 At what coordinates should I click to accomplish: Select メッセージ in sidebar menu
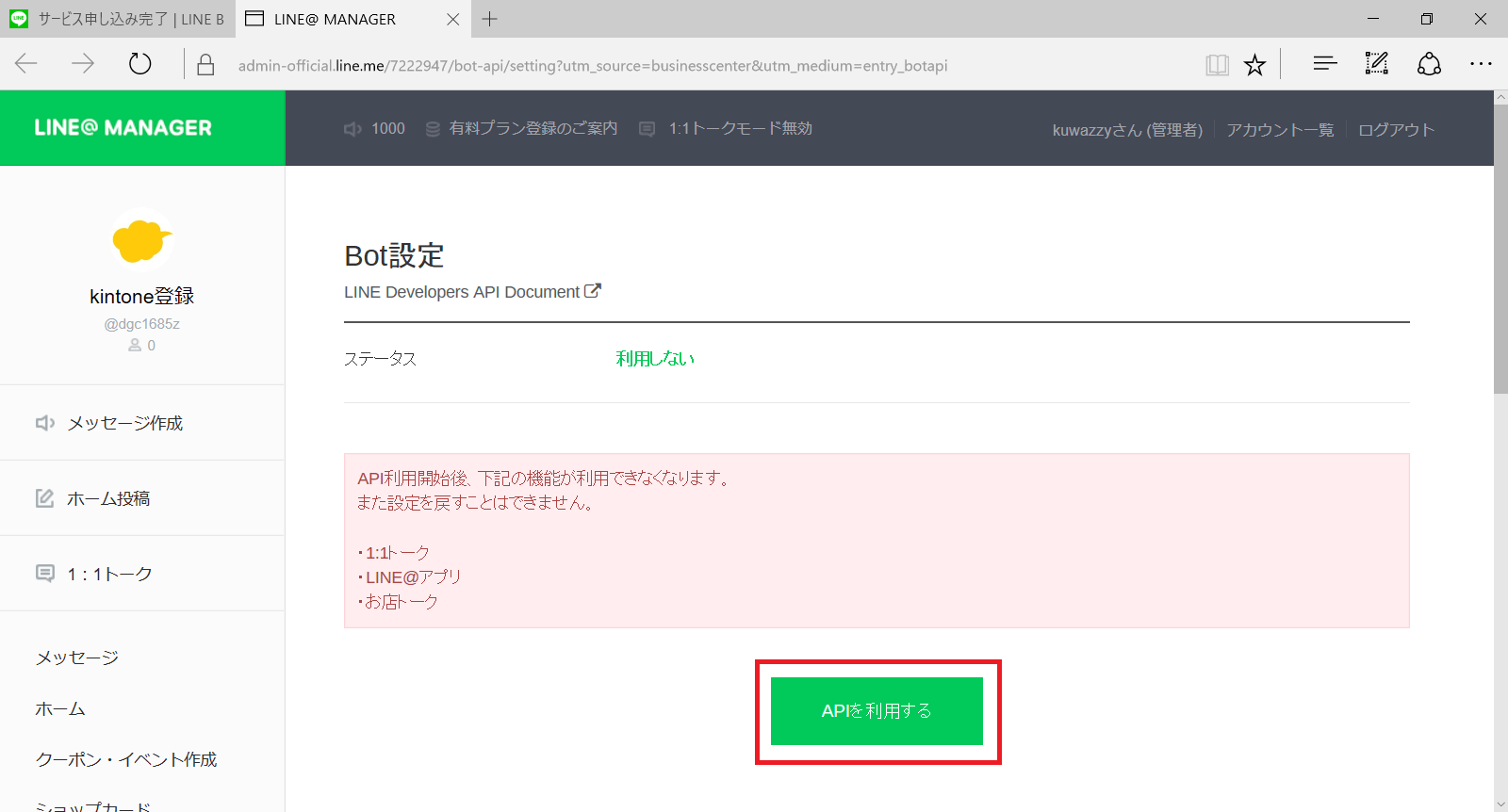[x=77, y=658]
